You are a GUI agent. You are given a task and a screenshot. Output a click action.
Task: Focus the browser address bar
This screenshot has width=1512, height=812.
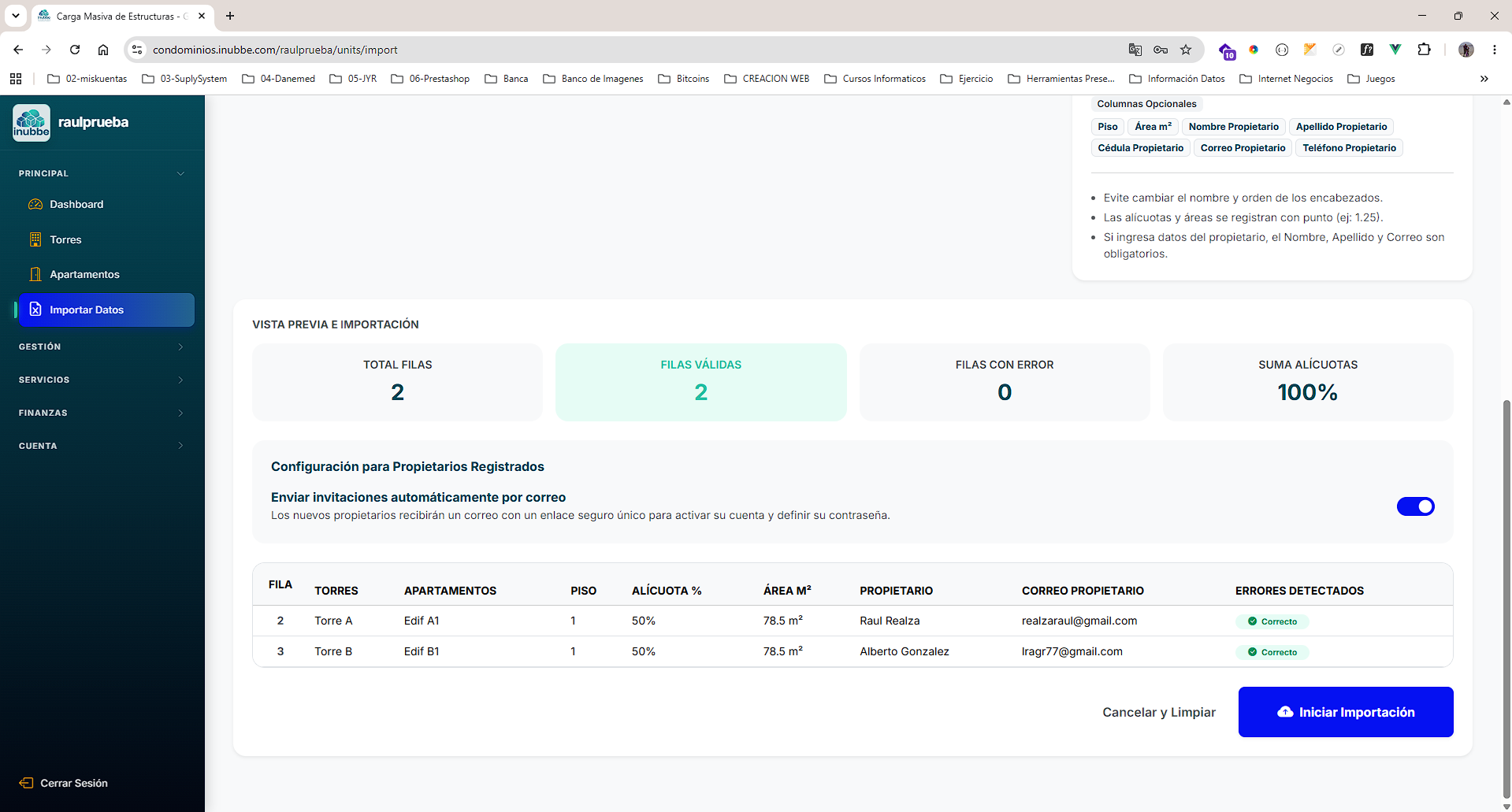click(630, 50)
